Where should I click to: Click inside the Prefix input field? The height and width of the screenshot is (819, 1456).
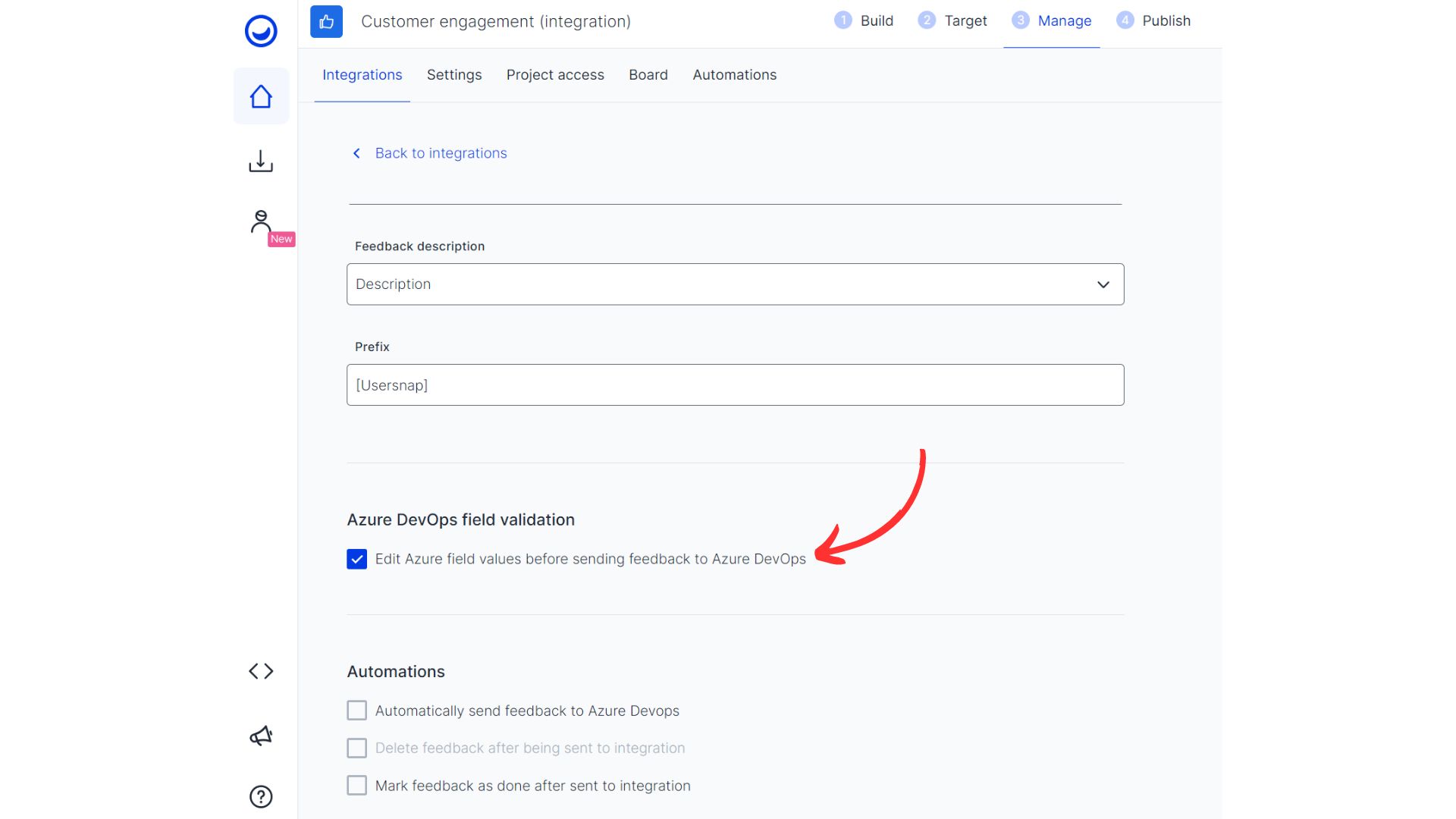(734, 384)
